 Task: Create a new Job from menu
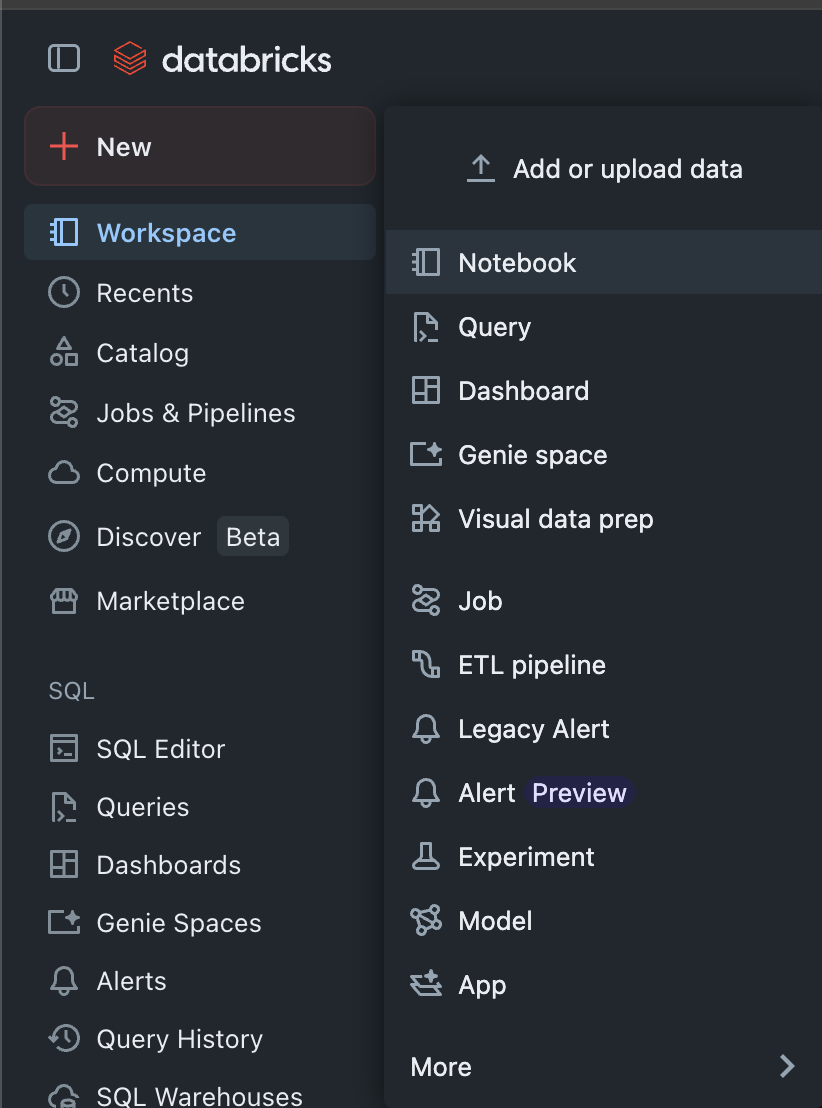pos(604,601)
